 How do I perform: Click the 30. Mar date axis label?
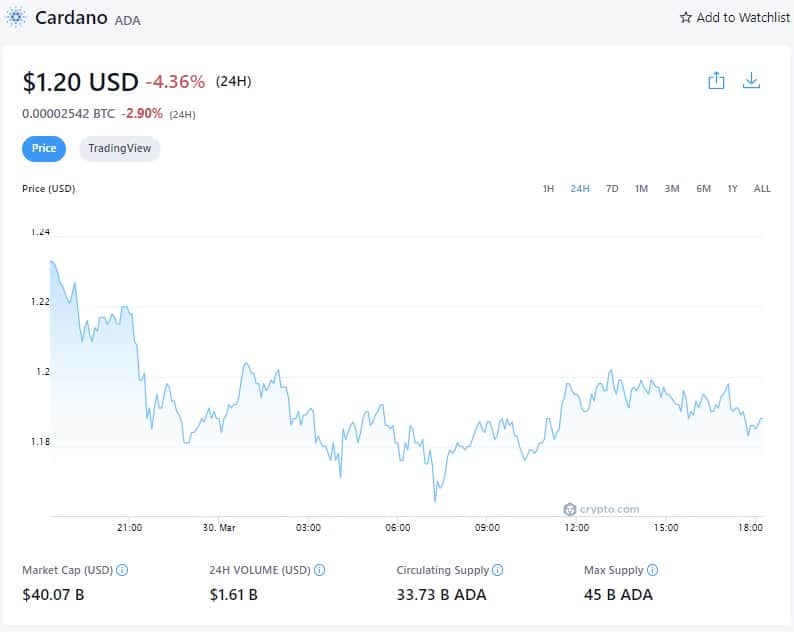(x=219, y=528)
